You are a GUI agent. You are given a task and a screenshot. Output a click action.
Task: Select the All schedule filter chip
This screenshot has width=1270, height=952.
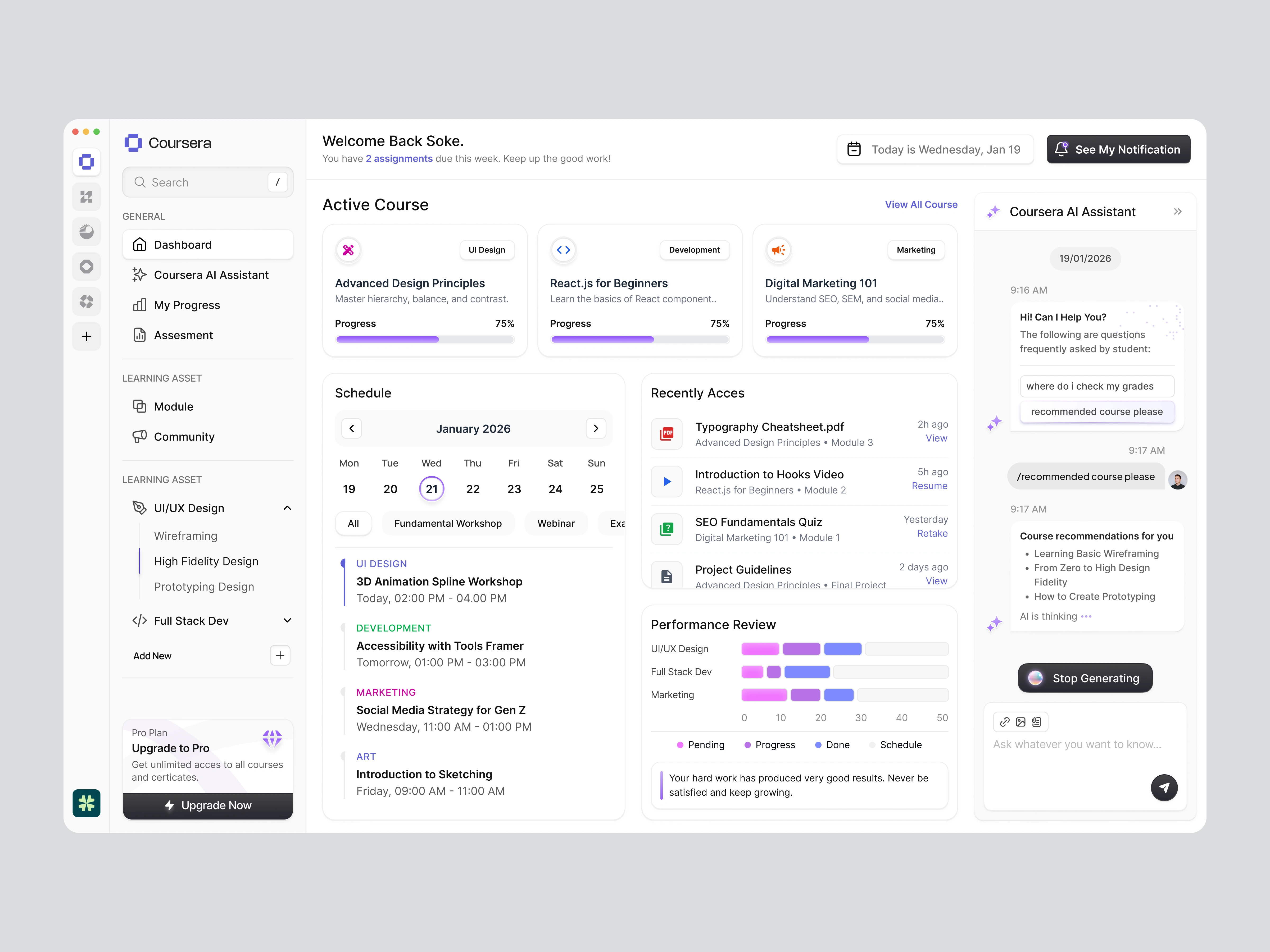click(353, 523)
